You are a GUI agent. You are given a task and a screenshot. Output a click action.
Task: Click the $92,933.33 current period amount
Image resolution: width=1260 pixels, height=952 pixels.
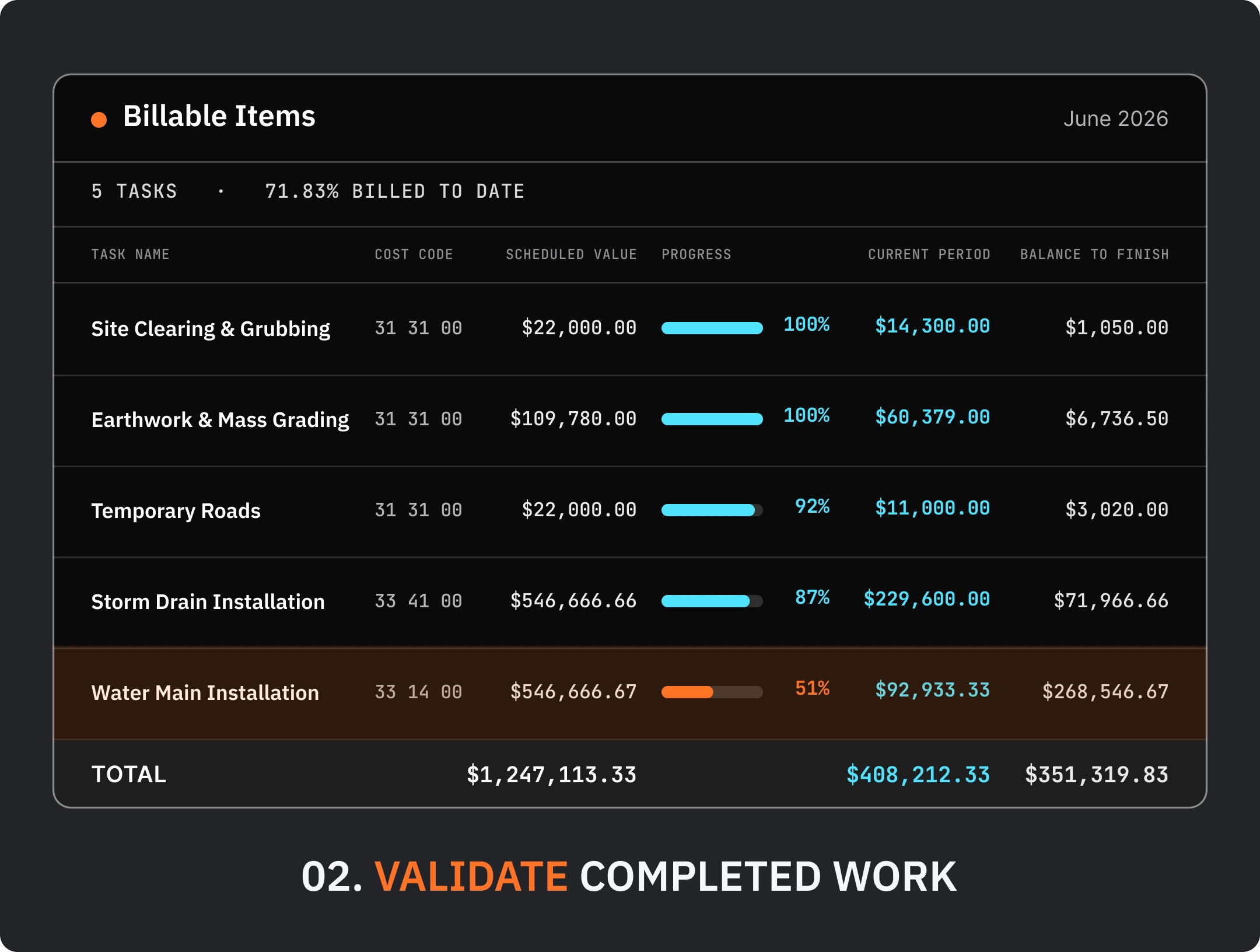[932, 690]
